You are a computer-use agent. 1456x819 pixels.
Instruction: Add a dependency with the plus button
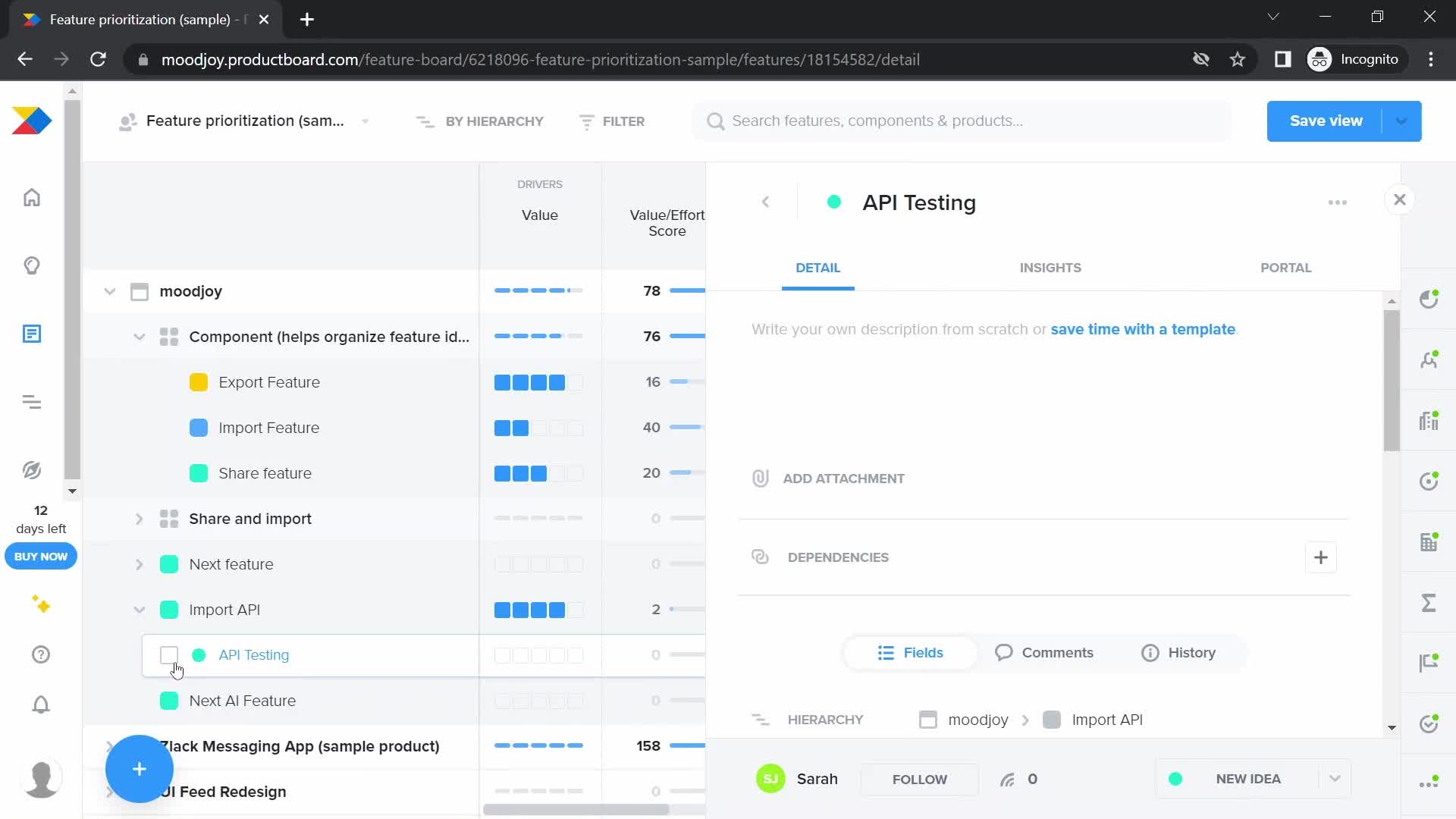(1321, 557)
